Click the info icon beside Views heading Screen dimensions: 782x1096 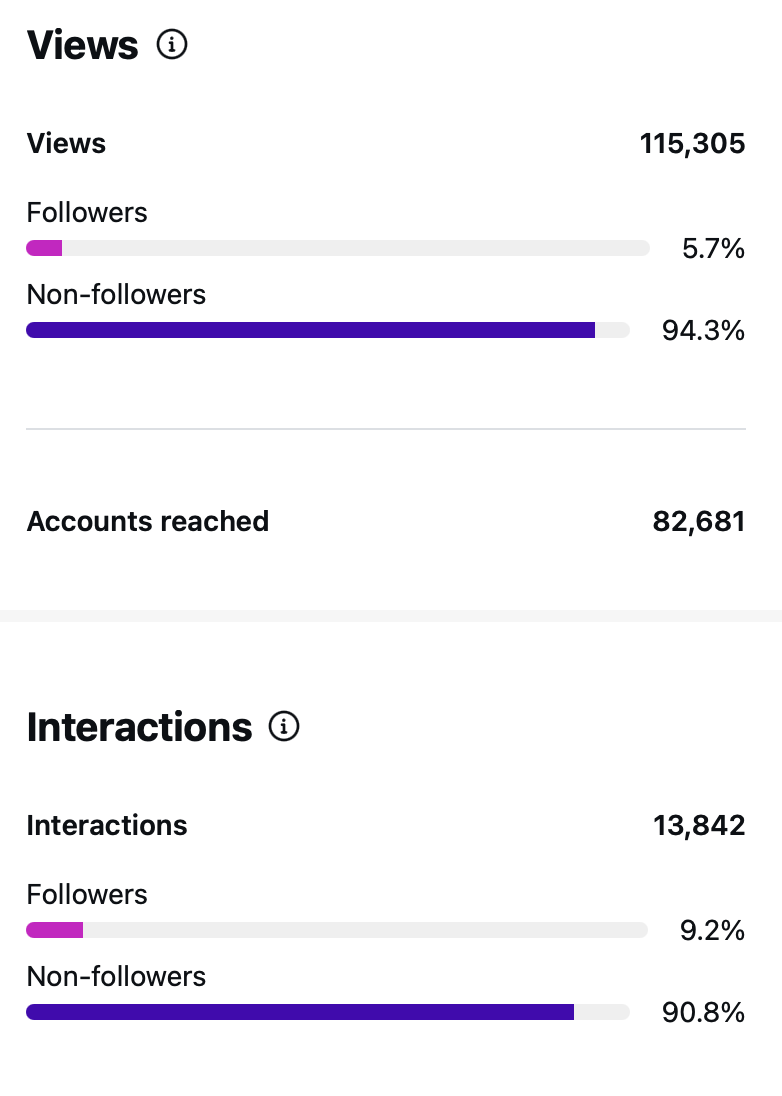coord(171,44)
